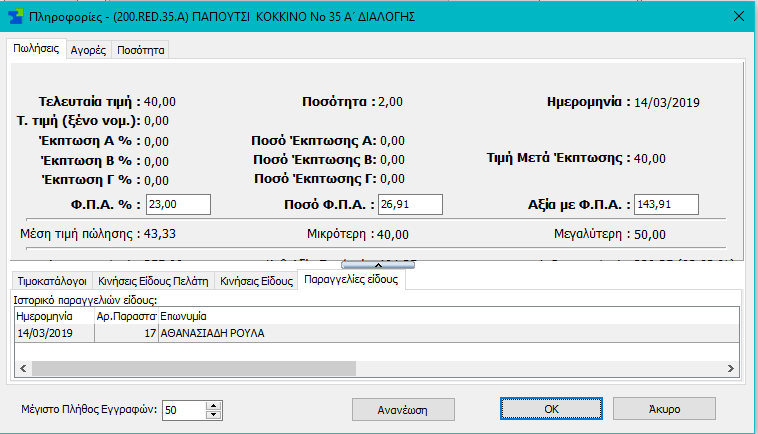Screen dimensions: 758x434
Task: Click the Ποσότητα value 2,00
Action: click(x=390, y=102)
